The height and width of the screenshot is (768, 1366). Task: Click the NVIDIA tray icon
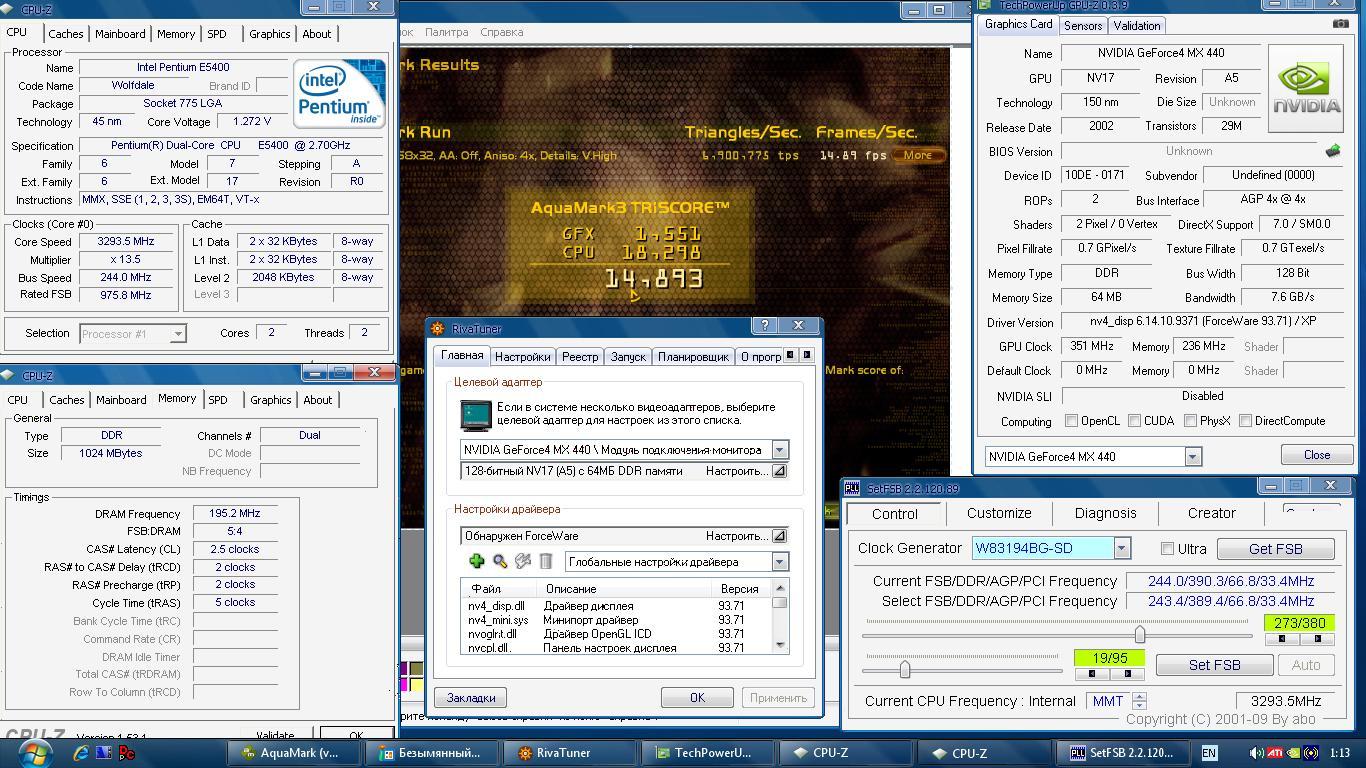pyautogui.click(x=1293, y=753)
